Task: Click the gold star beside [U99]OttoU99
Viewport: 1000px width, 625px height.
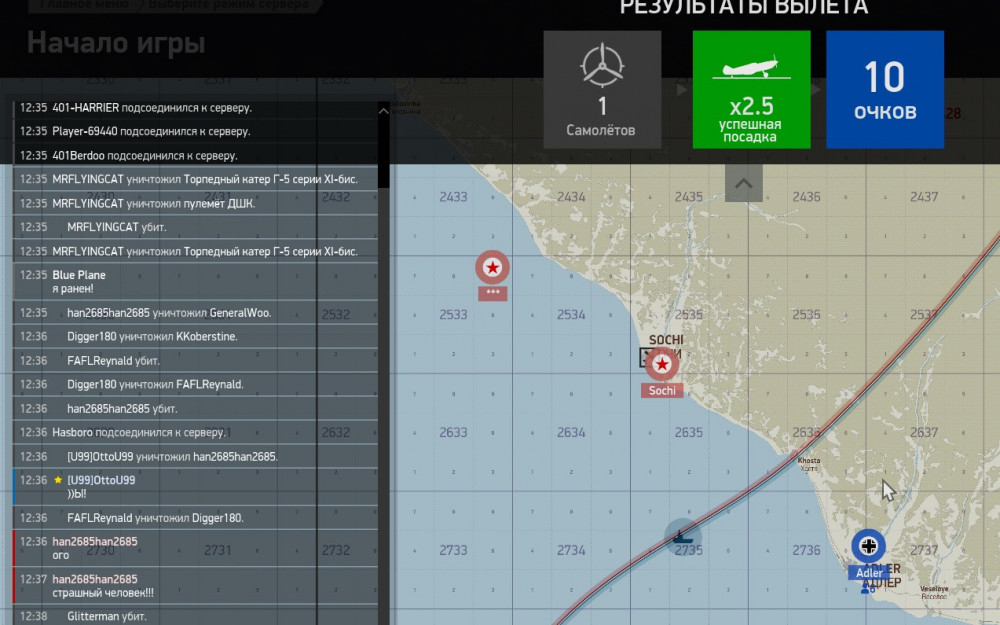Action: pos(58,480)
